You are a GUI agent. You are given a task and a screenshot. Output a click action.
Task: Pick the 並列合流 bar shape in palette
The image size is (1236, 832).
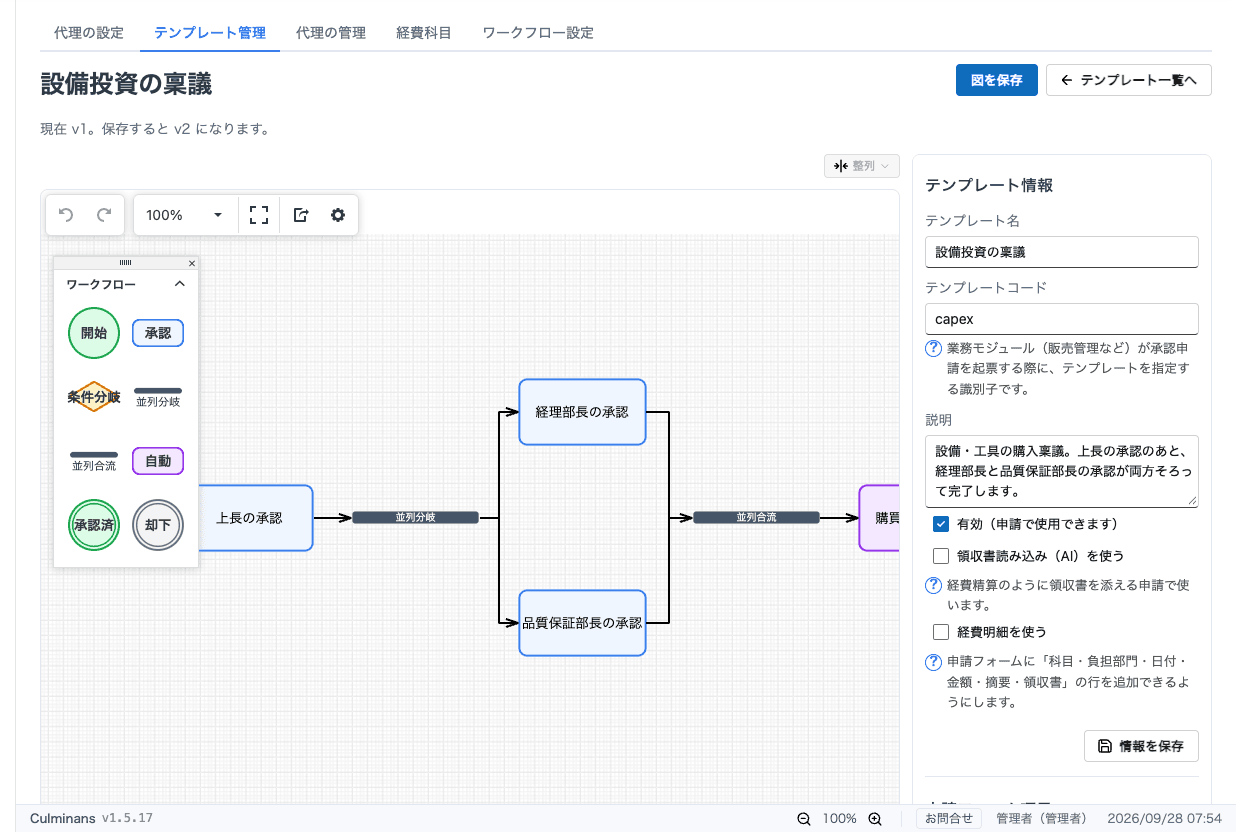[94, 461]
